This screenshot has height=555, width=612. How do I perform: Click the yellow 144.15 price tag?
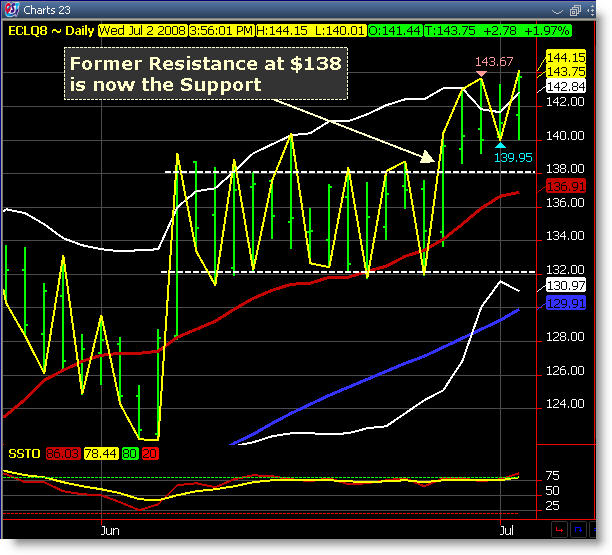(x=566, y=57)
